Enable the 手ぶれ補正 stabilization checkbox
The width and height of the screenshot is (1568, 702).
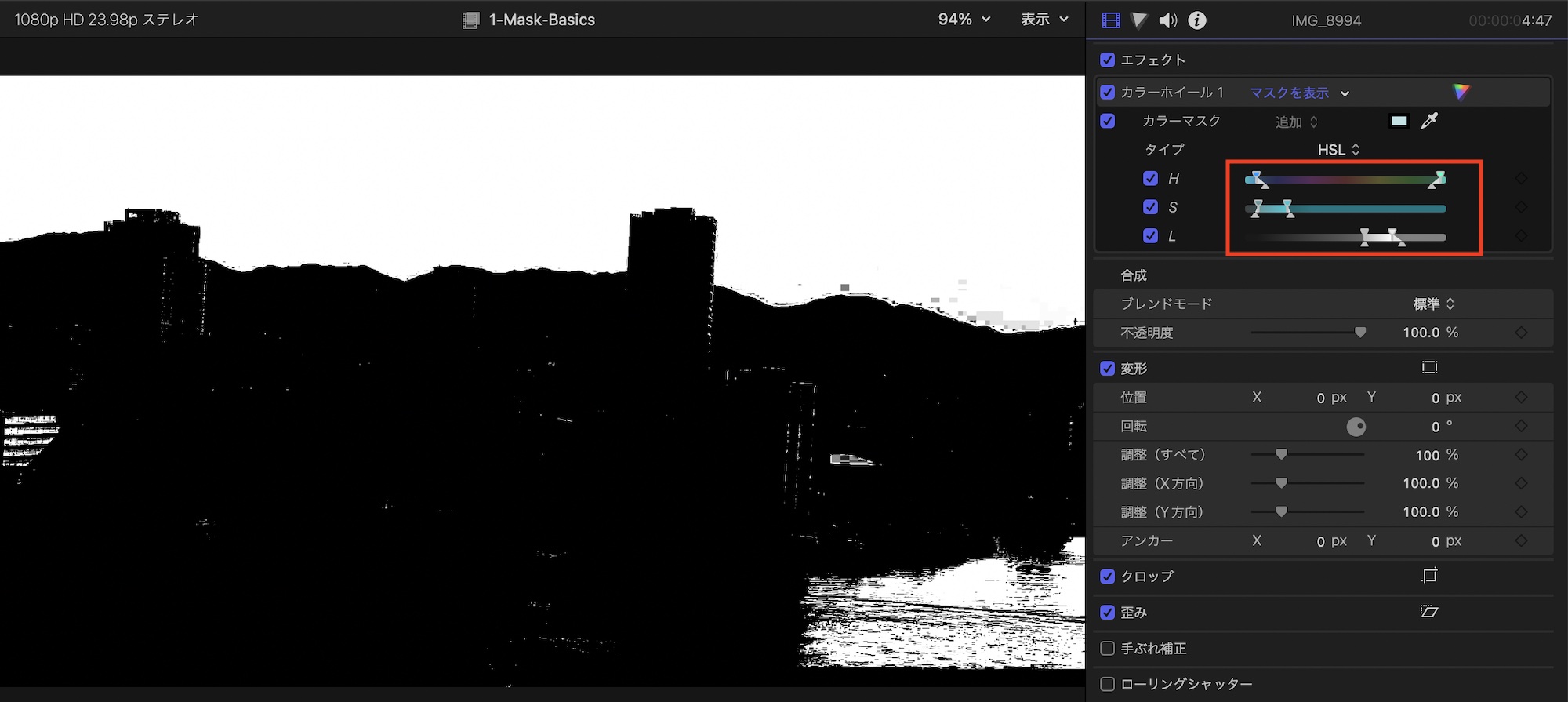(x=1108, y=649)
